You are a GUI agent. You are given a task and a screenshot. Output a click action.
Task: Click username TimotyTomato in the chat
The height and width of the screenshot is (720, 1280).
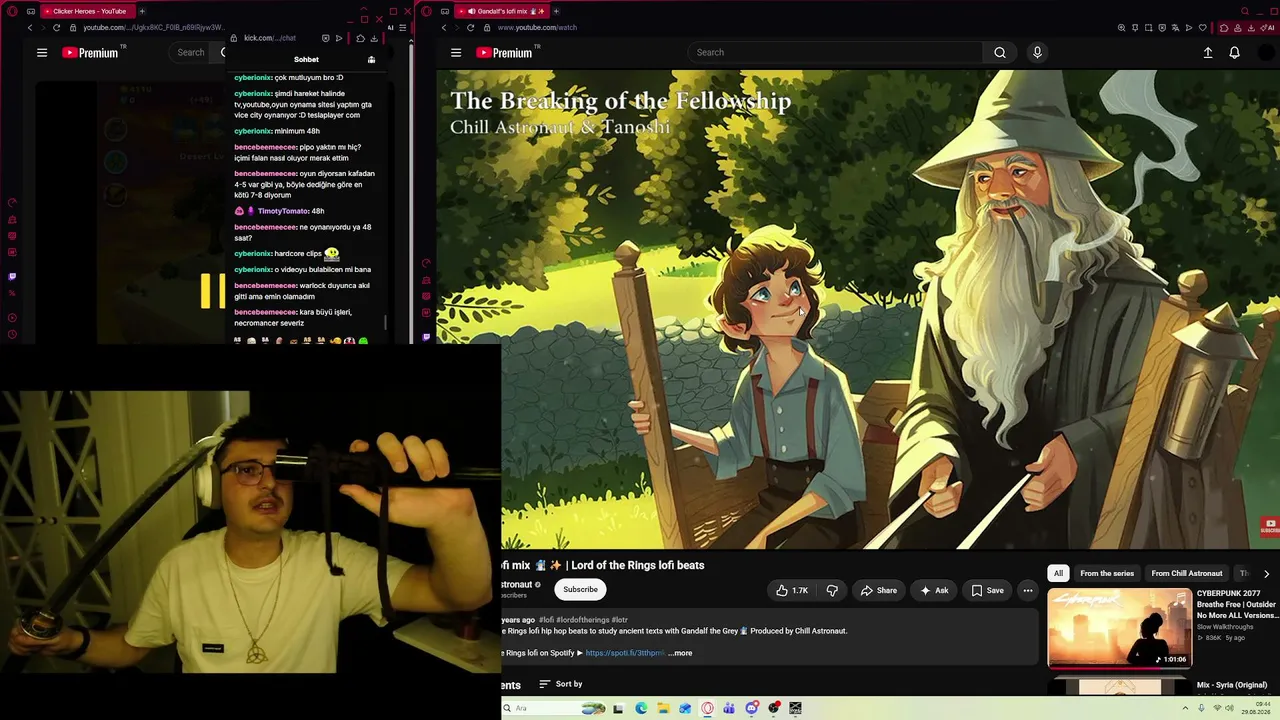[x=283, y=211]
